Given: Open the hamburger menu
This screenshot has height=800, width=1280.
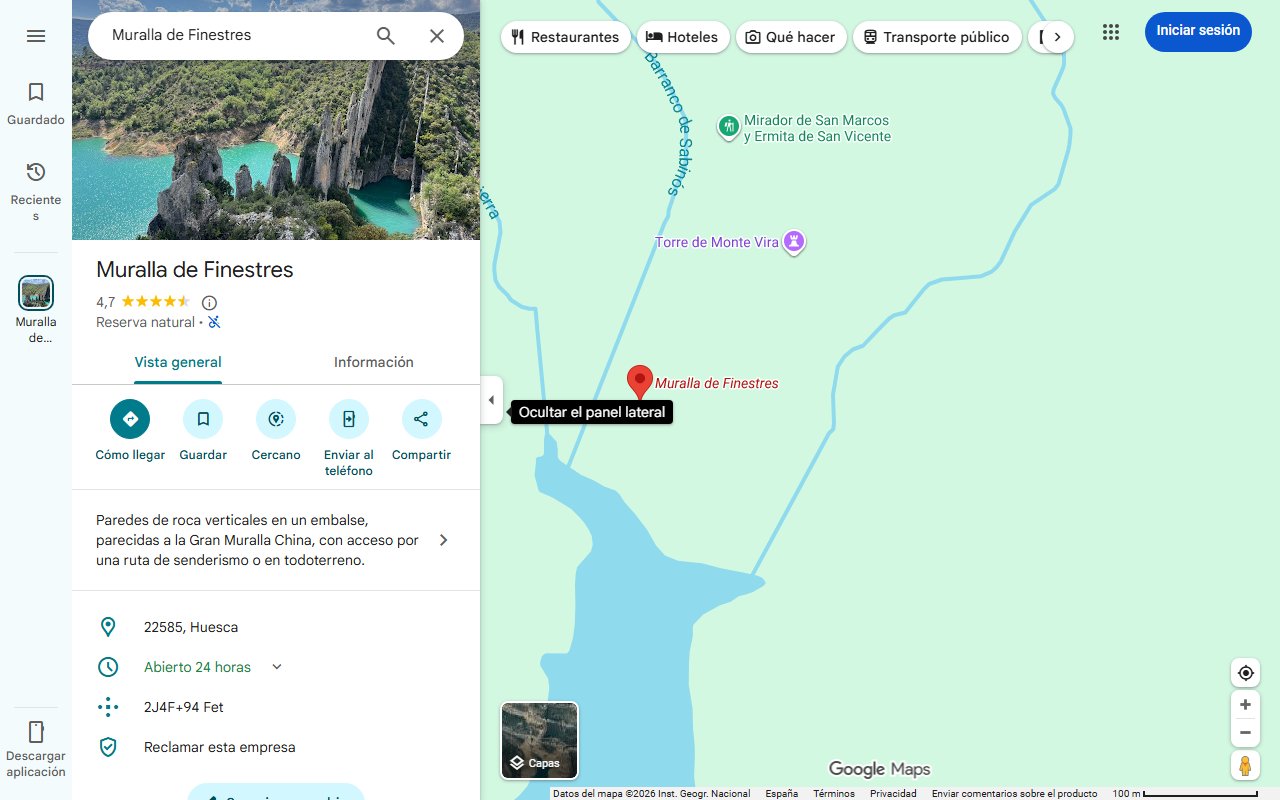Looking at the screenshot, I should pos(36,35).
